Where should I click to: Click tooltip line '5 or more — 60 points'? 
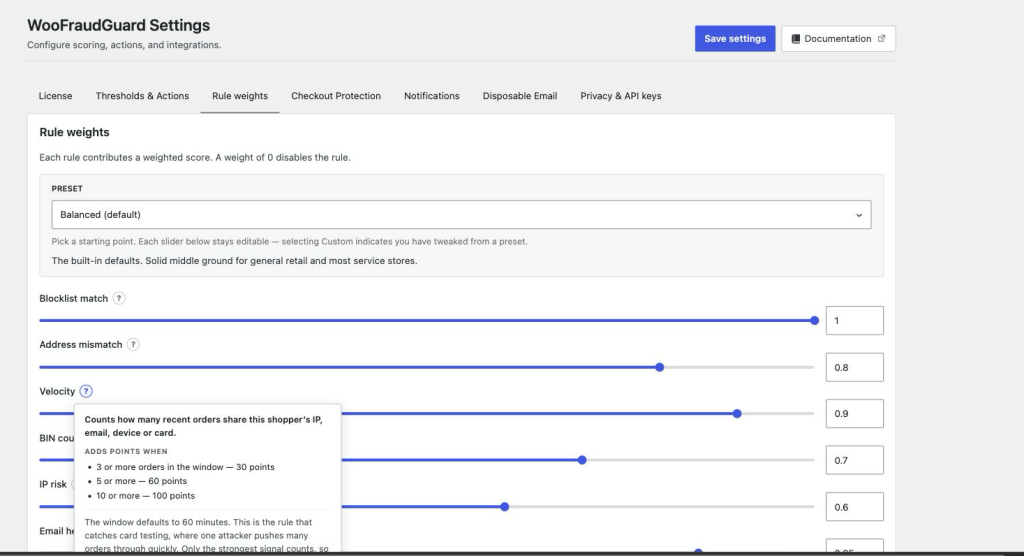click(141, 481)
